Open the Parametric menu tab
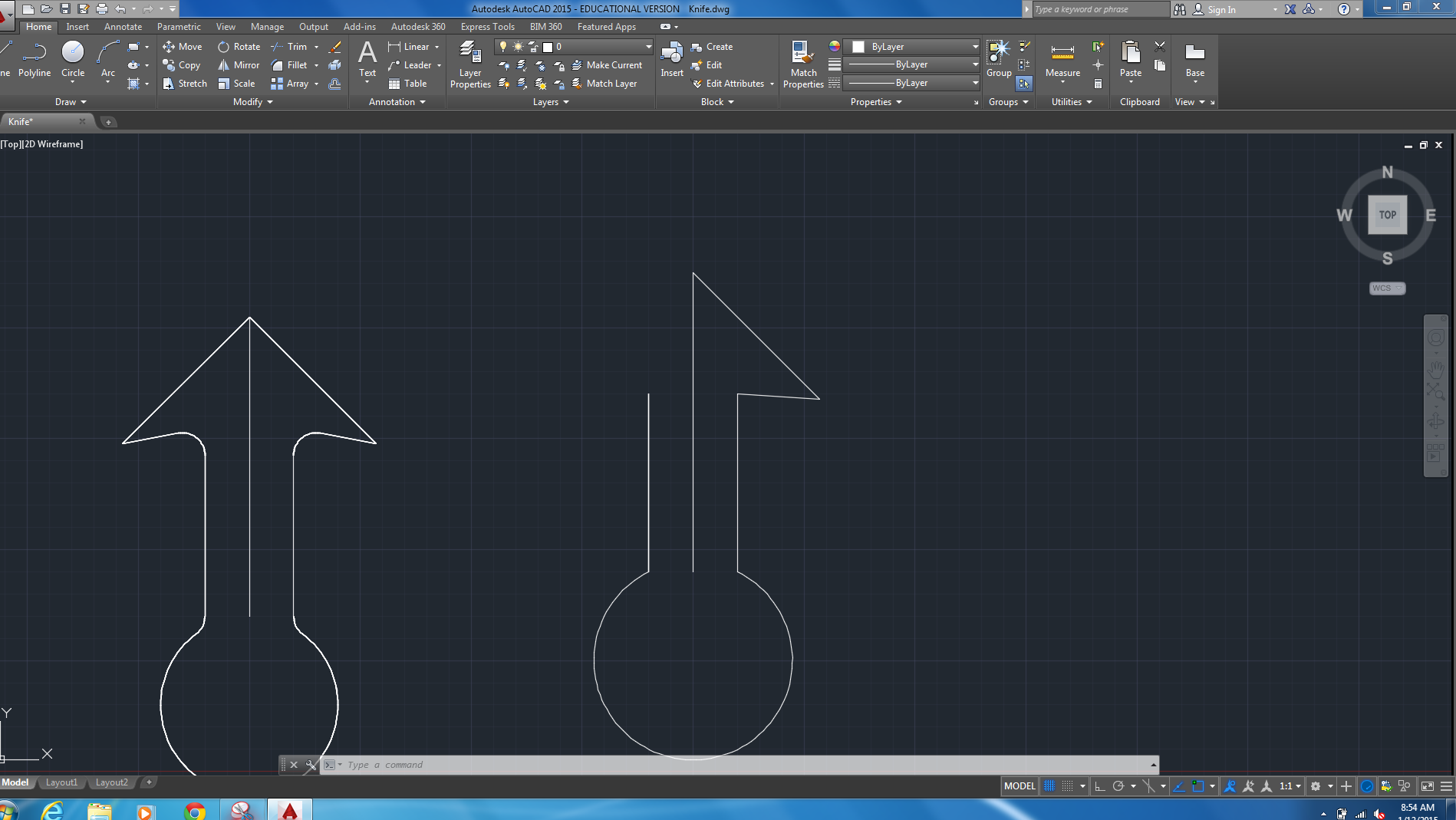 point(178,26)
